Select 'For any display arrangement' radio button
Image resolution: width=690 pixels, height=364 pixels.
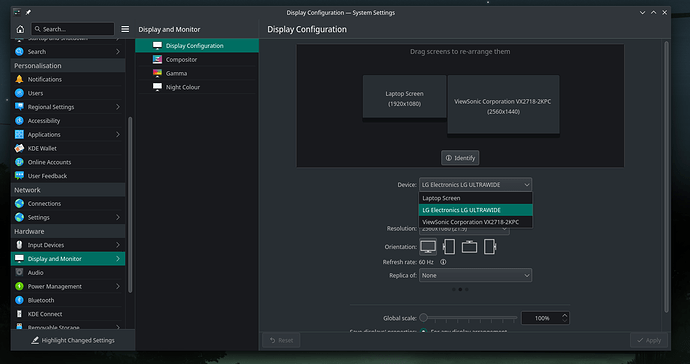click(x=423, y=331)
